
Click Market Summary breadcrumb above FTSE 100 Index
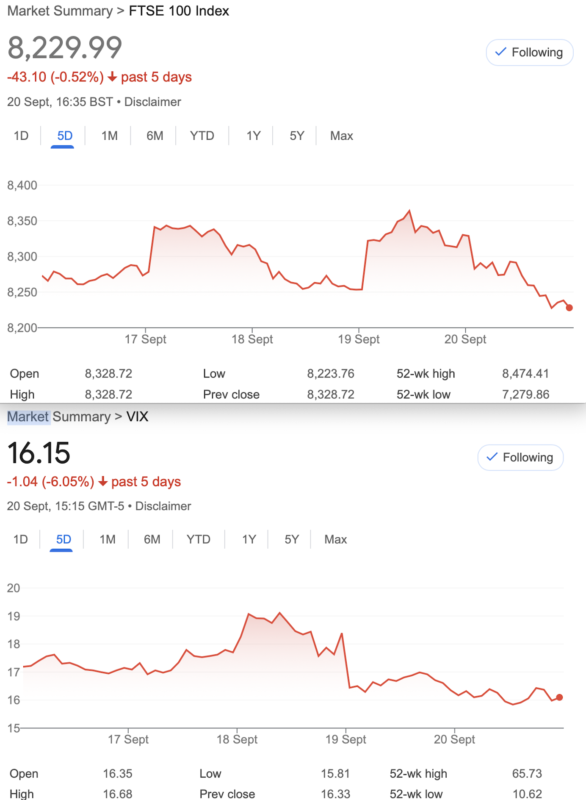coord(60,11)
